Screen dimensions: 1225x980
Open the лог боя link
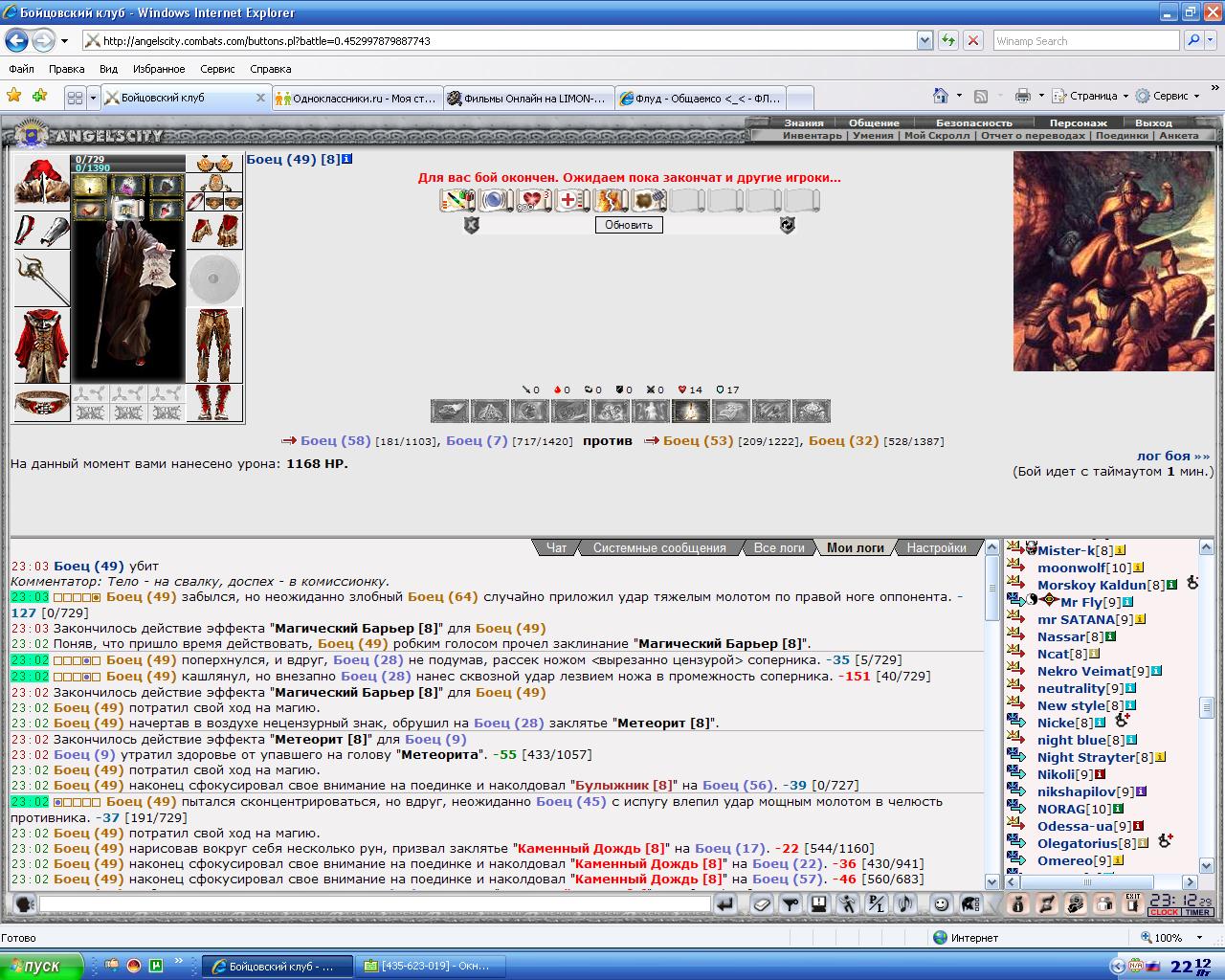tap(1173, 456)
